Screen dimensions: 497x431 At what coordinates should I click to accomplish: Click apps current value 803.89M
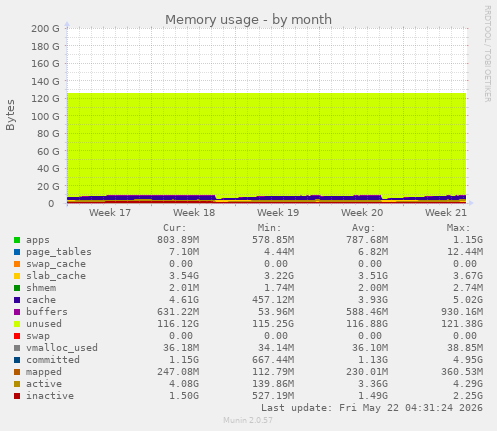pyautogui.click(x=178, y=240)
